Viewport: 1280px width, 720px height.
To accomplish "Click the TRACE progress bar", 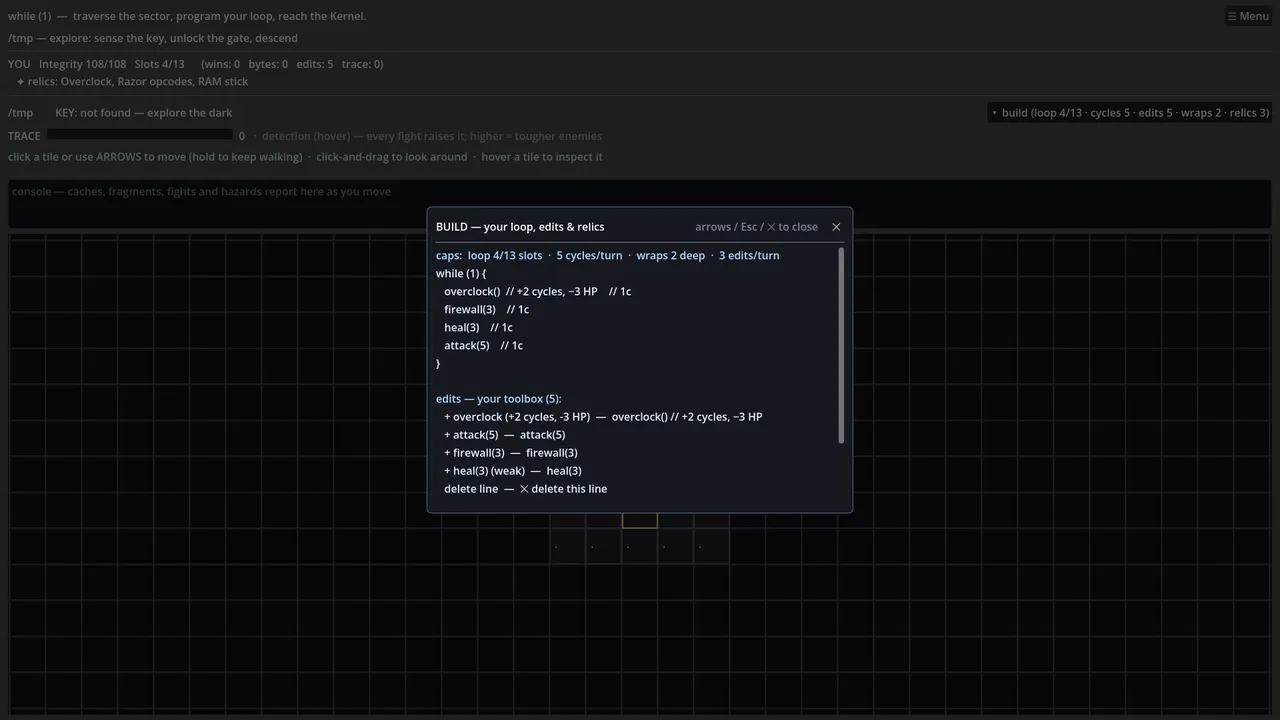I will pos(139,135).
